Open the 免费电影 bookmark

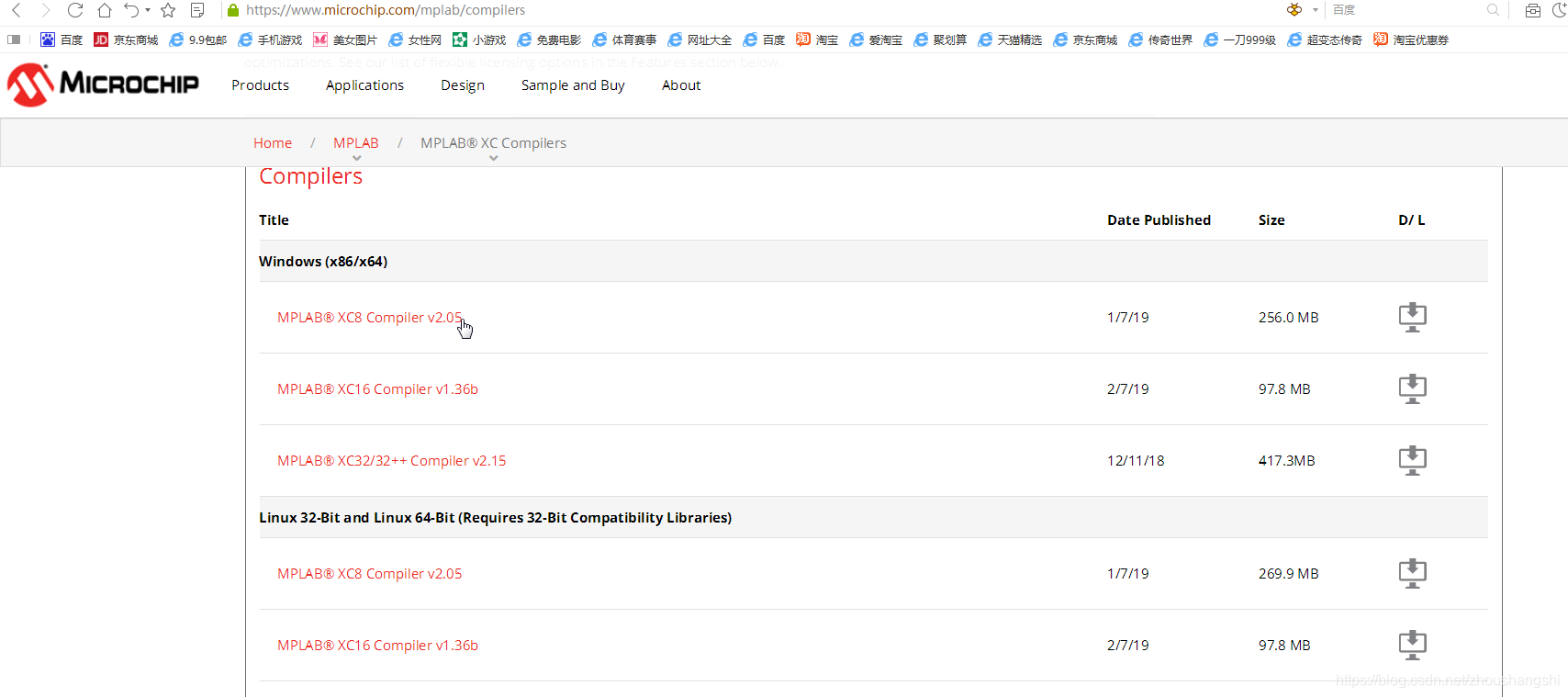point(549,39)
